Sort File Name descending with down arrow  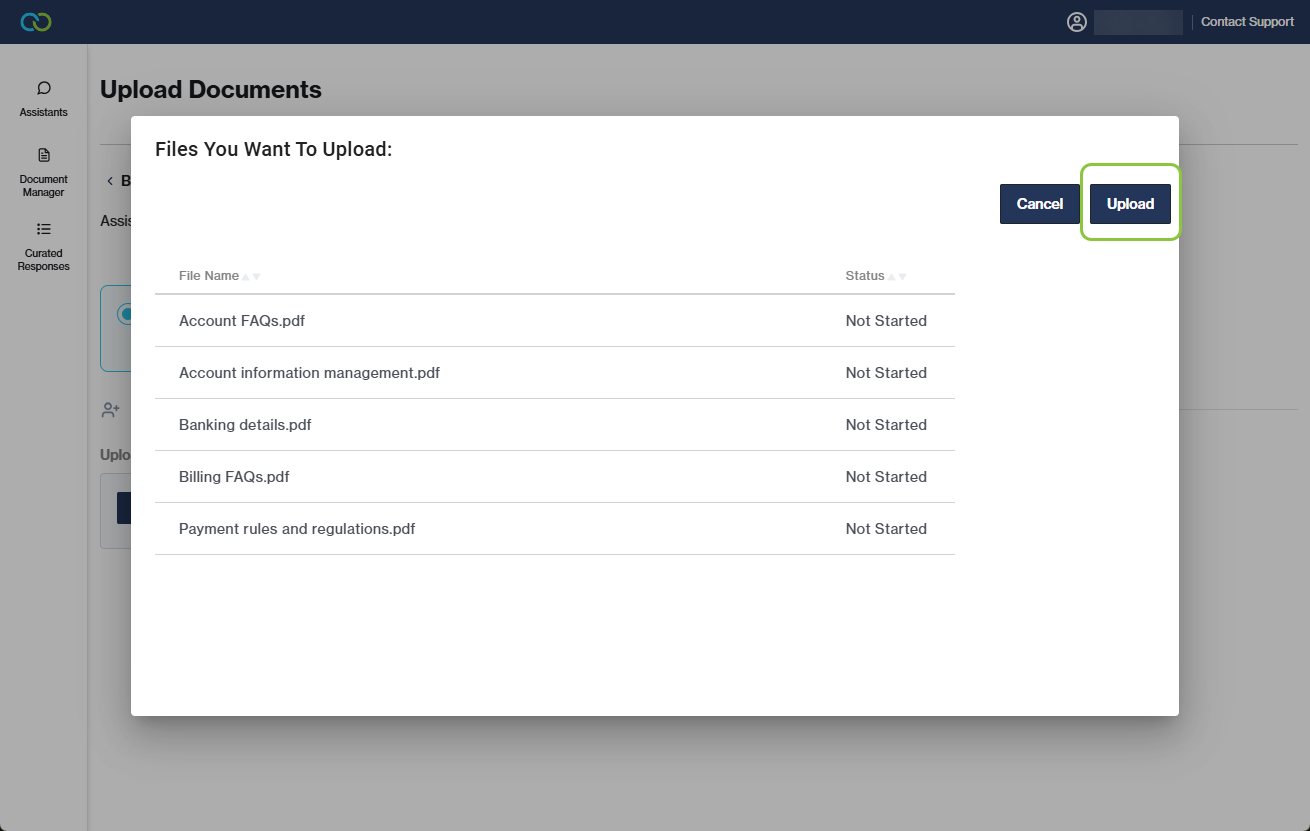tap(256, 277)
